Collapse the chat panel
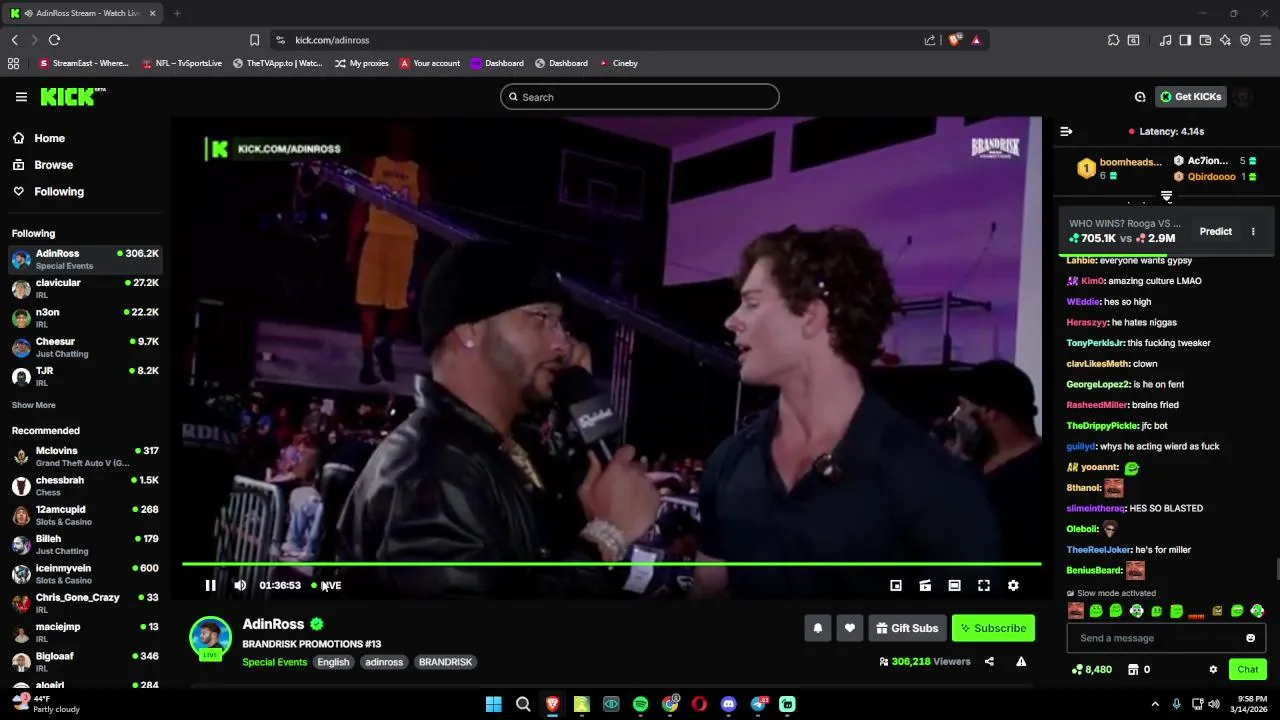Image resolution: width=1280 pixels, height=720 pixels. click(x=1066, y=131)
